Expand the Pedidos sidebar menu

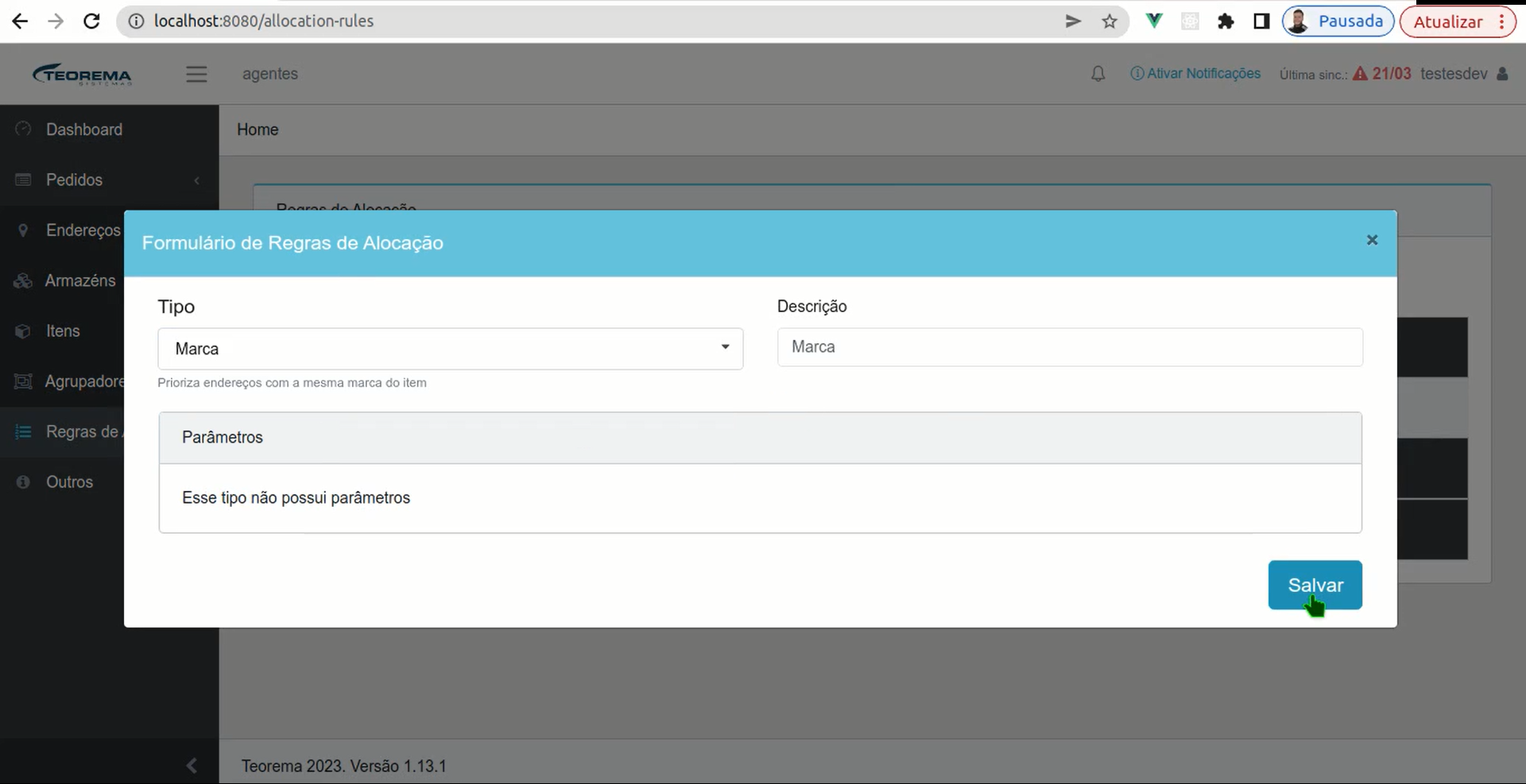(x=74, y=180)
